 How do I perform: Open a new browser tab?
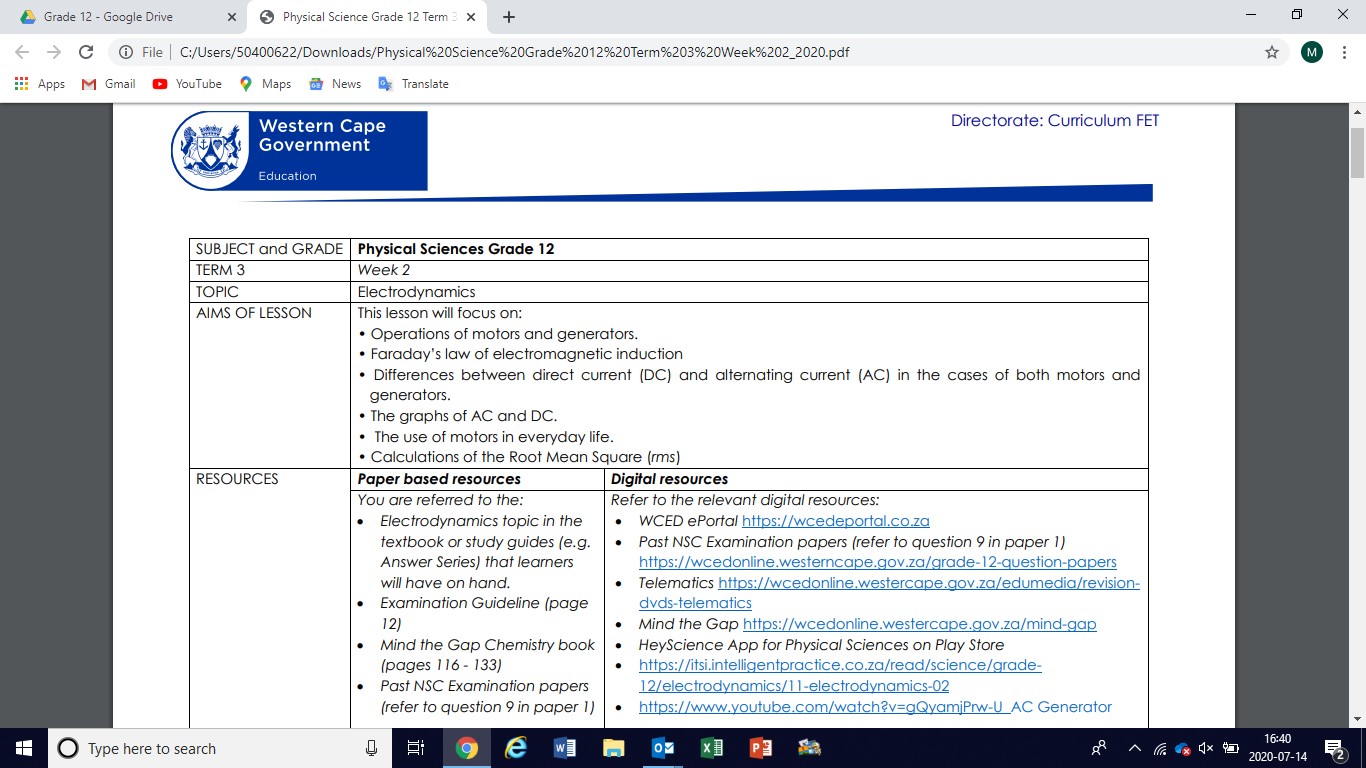[x=509, y=17]
